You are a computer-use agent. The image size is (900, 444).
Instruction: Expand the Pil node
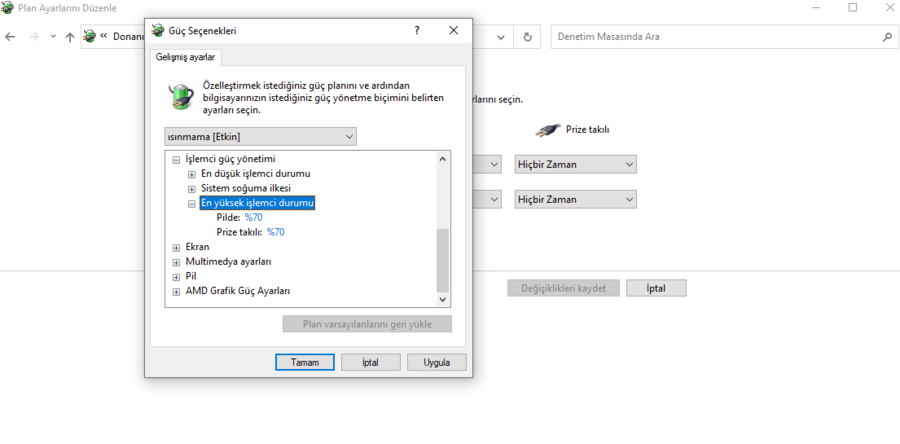point(177,277)
